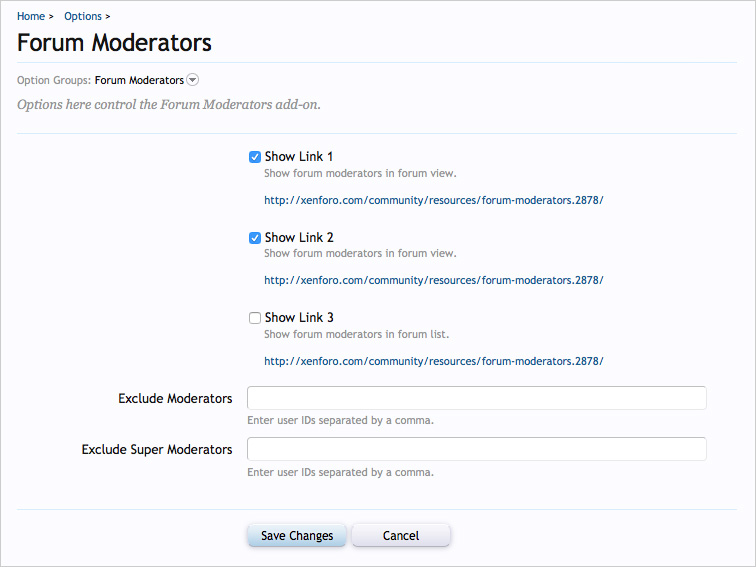Image resolution: width=756 pixels, height=567 pixels.
Task: Click the "Show Link 3" label text
Action: (299, 318)
